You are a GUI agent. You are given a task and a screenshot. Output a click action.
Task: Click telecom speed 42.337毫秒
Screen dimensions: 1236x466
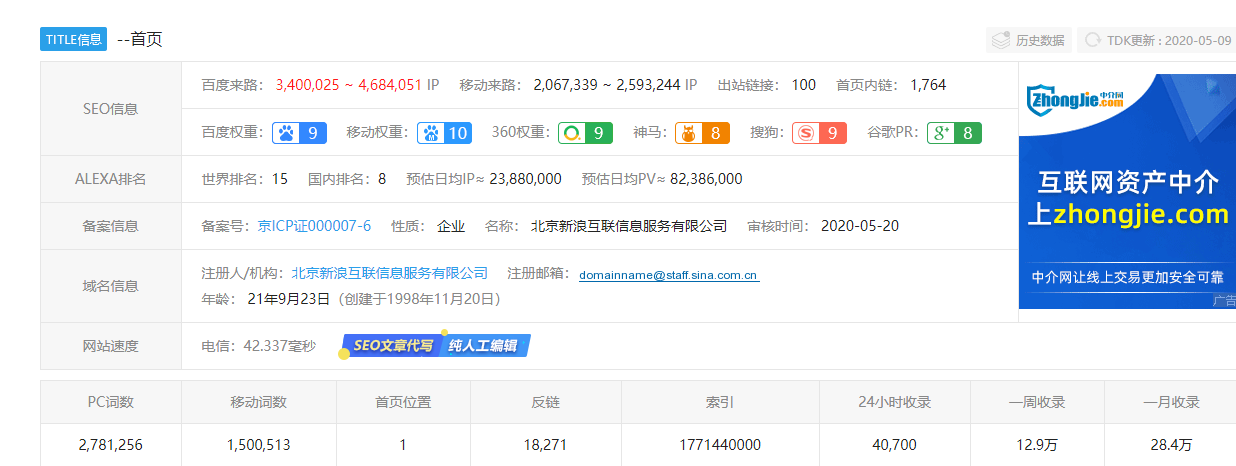click(280, 346)
